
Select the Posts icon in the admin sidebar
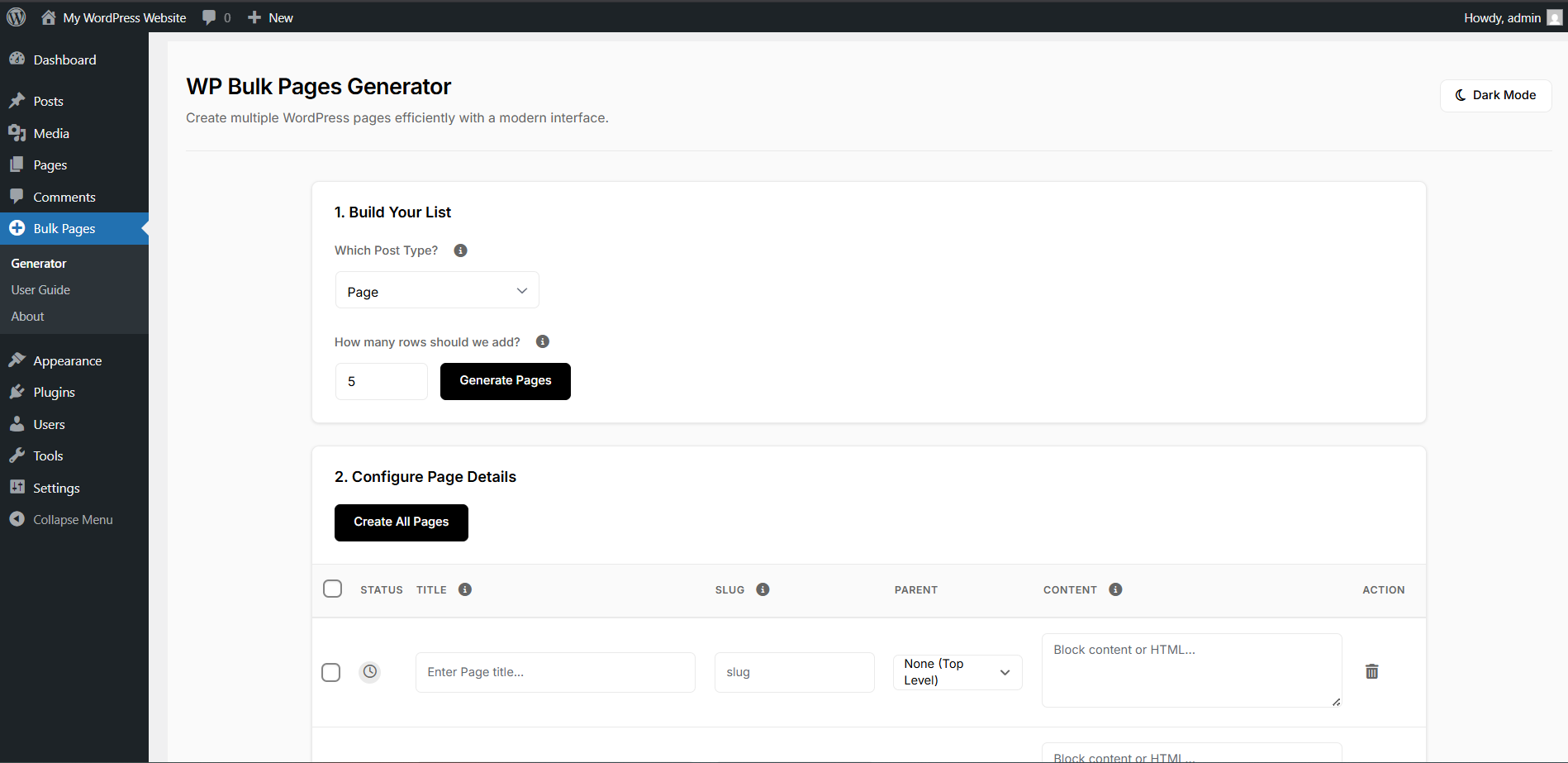(x=18, y=100)
